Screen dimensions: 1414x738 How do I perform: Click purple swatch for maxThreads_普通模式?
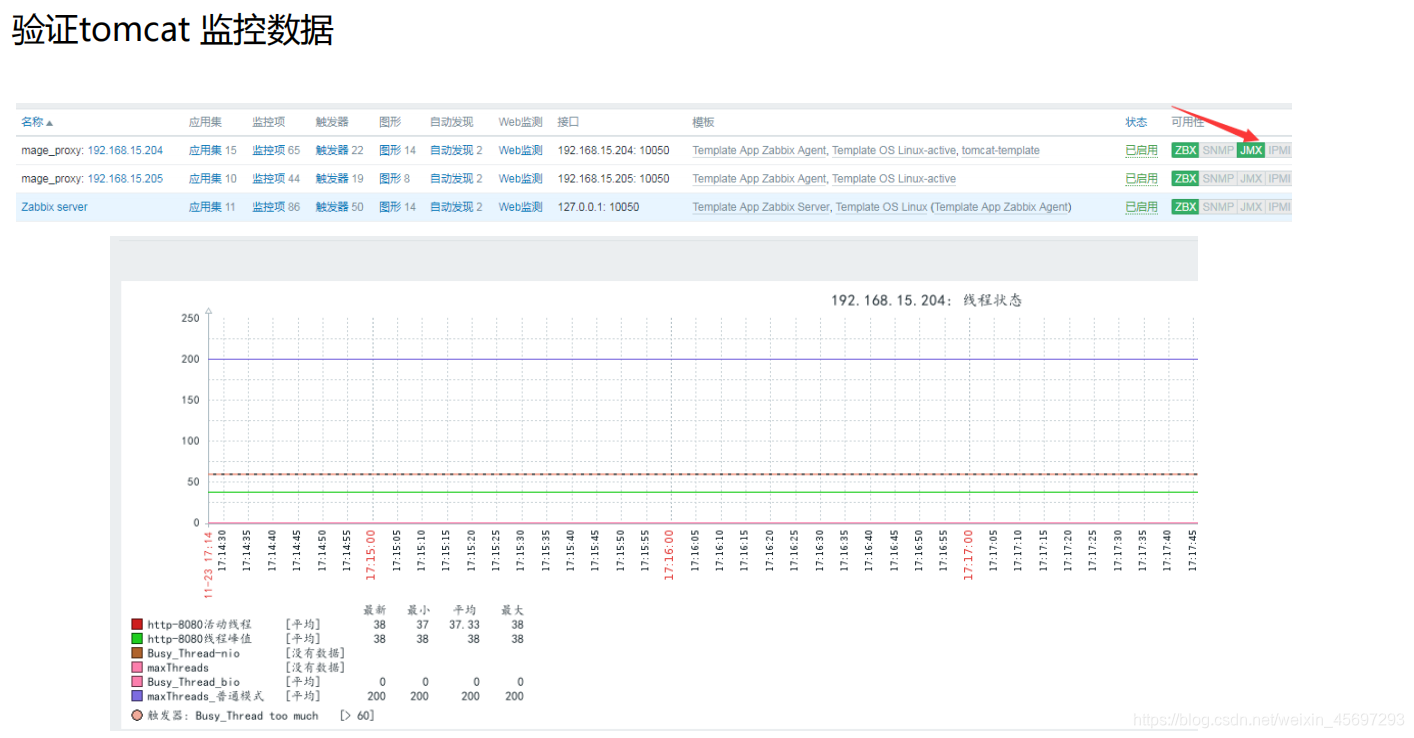point(137,696)
